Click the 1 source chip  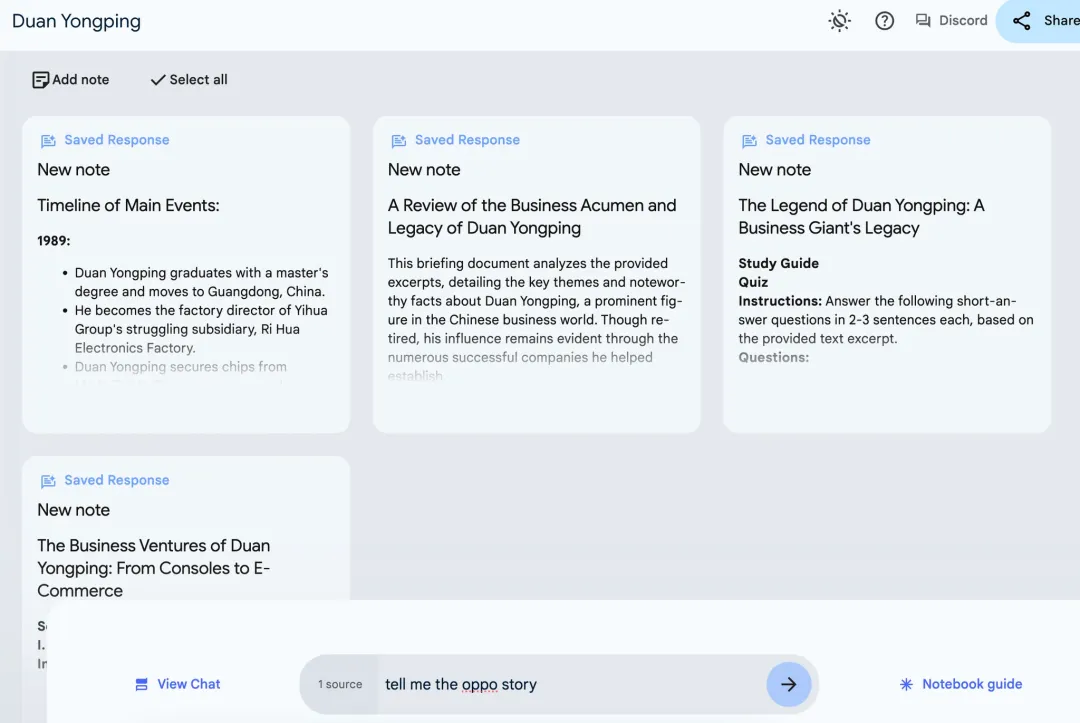340,684
